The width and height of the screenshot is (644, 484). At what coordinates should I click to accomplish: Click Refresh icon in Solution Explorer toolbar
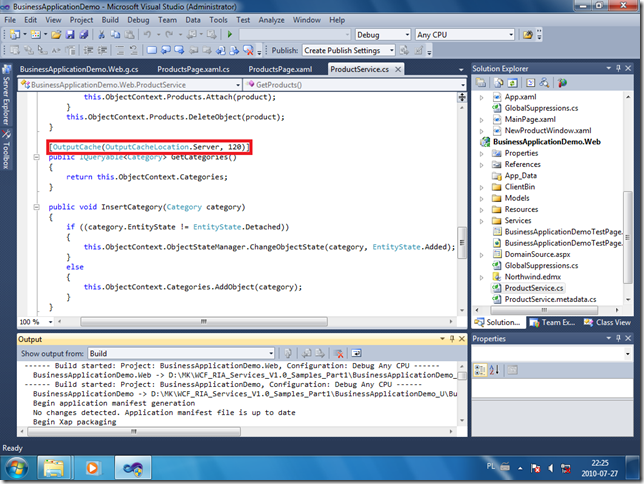click(511, 83)
